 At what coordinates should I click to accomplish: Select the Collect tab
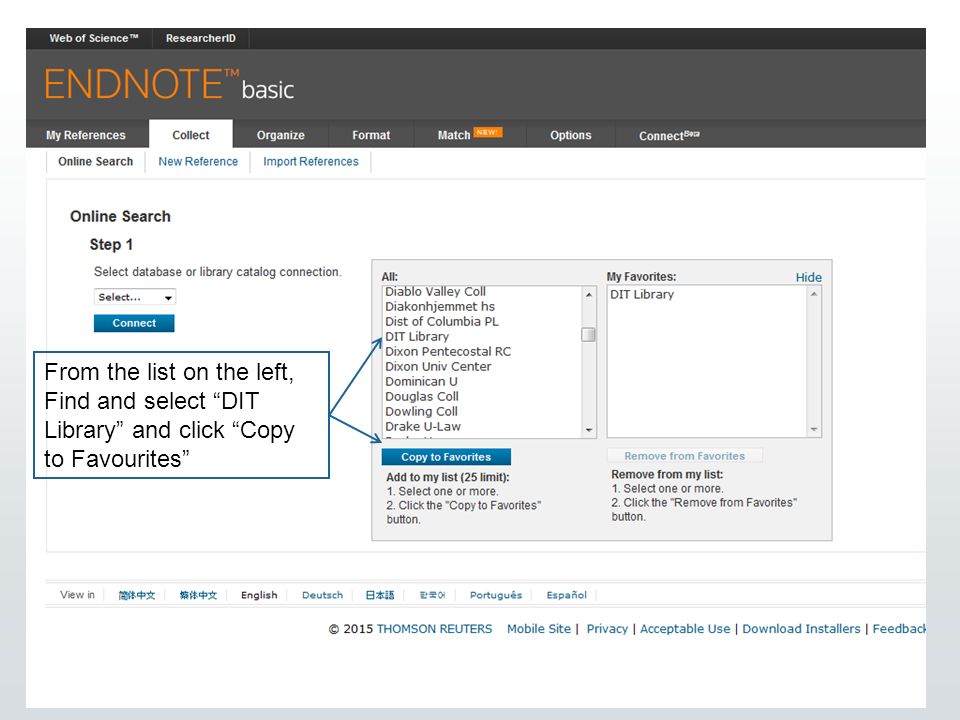[190, 135]
